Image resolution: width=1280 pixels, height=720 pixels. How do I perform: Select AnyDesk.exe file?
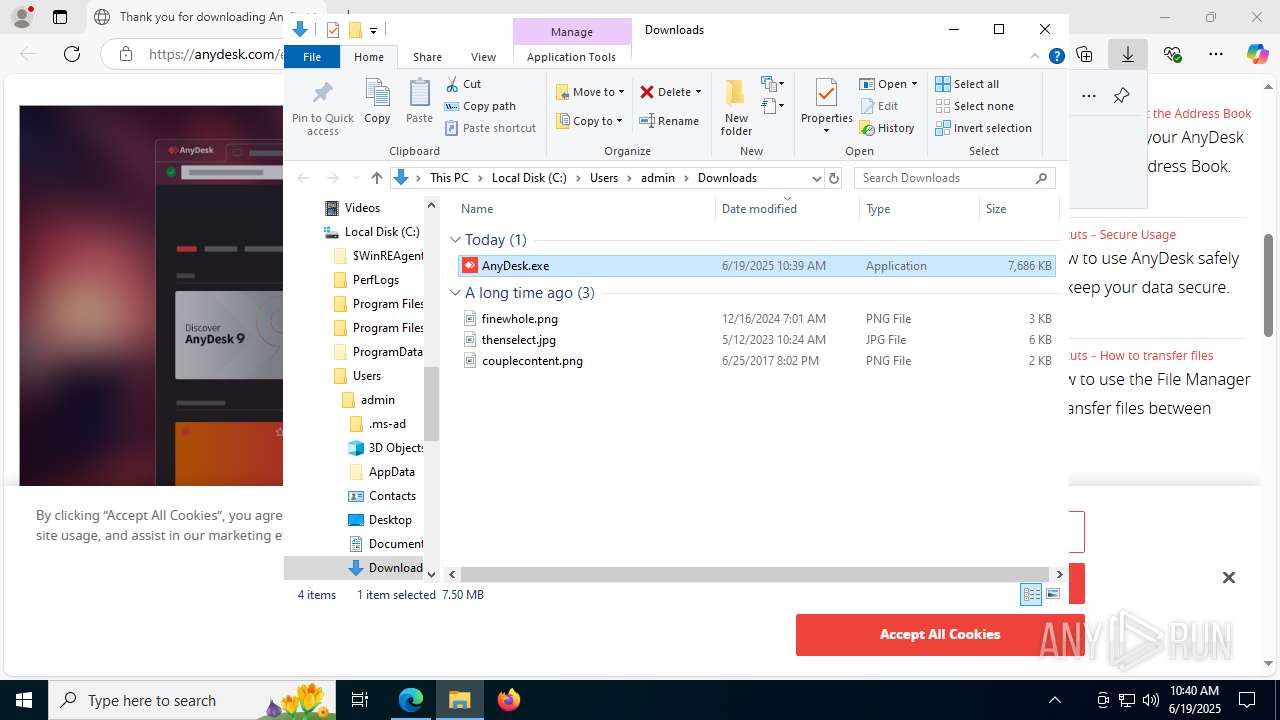[757, 266]
